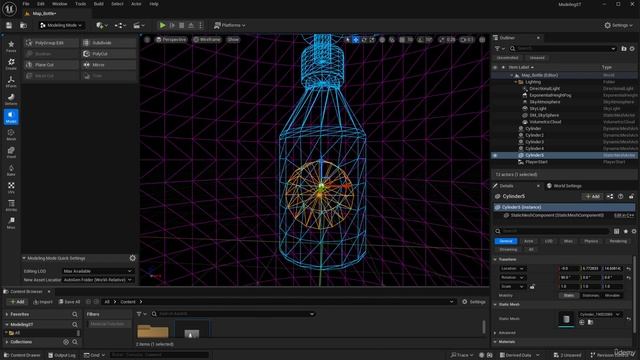640x360 pixels.
Task: Switch to the World Settings tab
Action: tap(564, 186)
